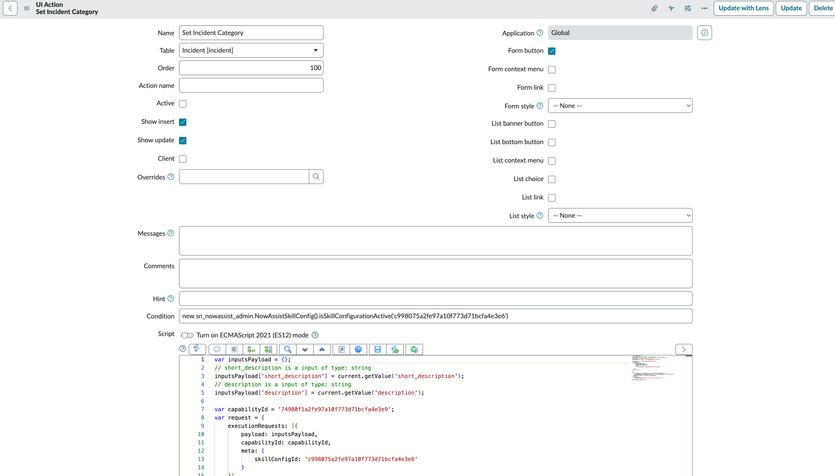
Task: Click the save icon in script toolbar
Action: coord(377,350)
